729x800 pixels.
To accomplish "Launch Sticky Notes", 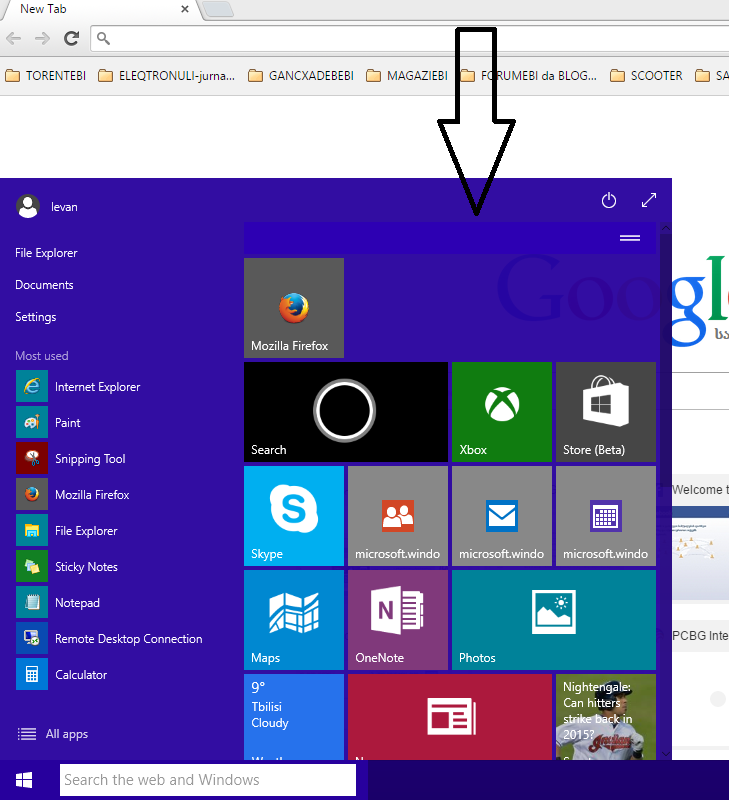I will coord(67,566).
